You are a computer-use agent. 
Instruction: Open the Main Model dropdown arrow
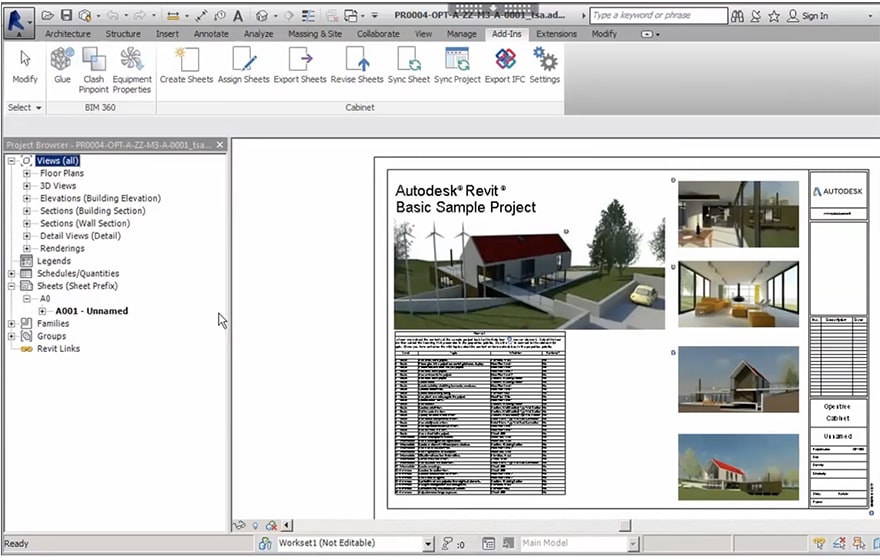(x=633, y=543)
